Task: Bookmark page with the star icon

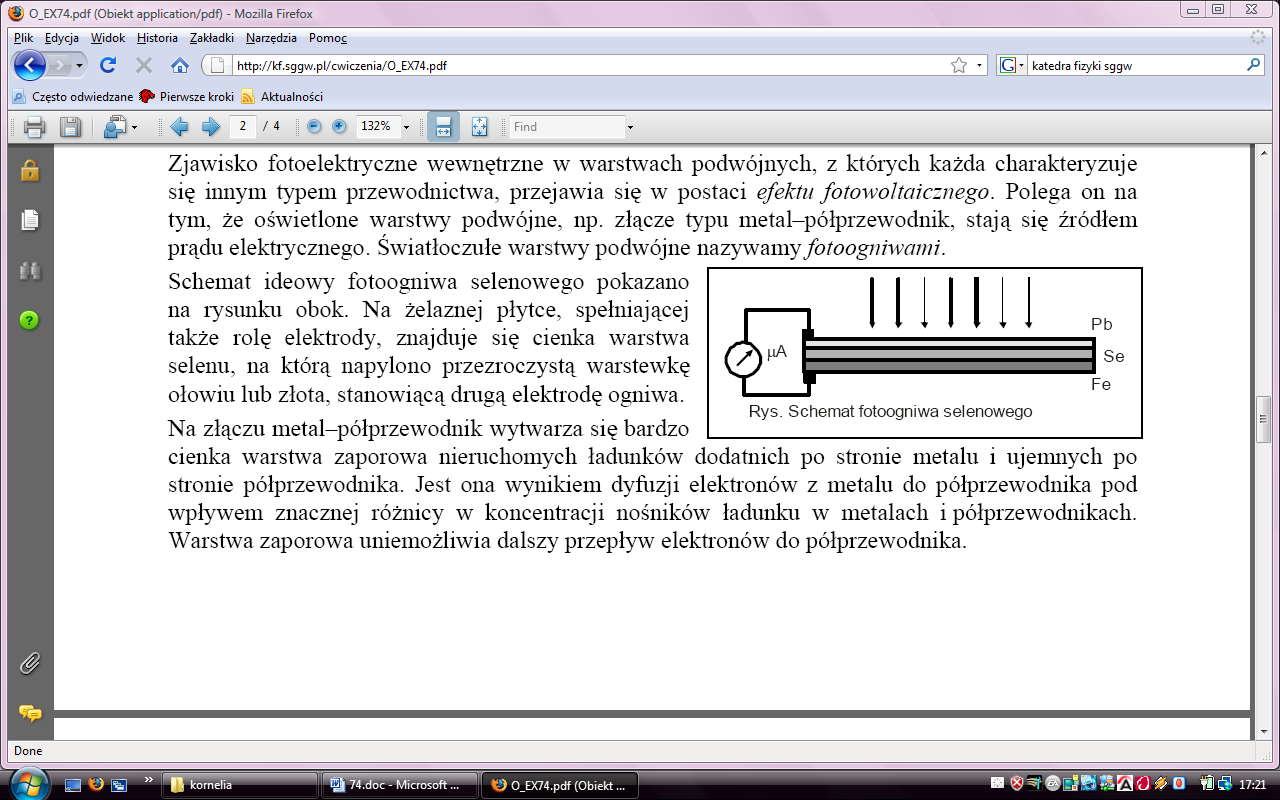Action: (958, 65)
